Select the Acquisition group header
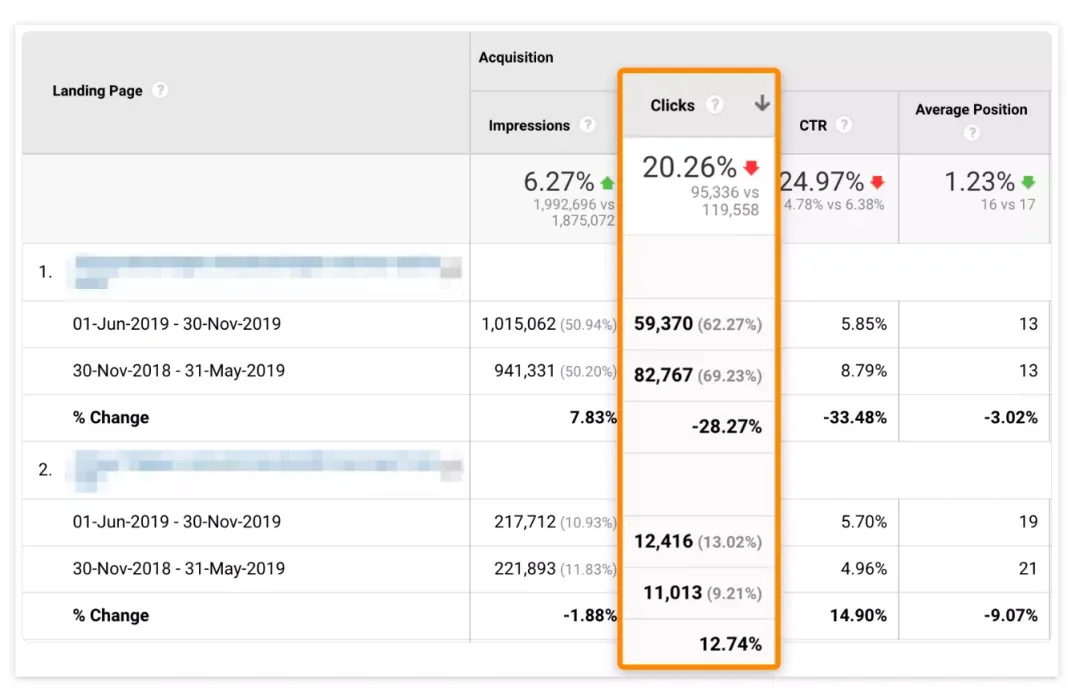This screenshot has height=700, width=1080. (516, 57)
